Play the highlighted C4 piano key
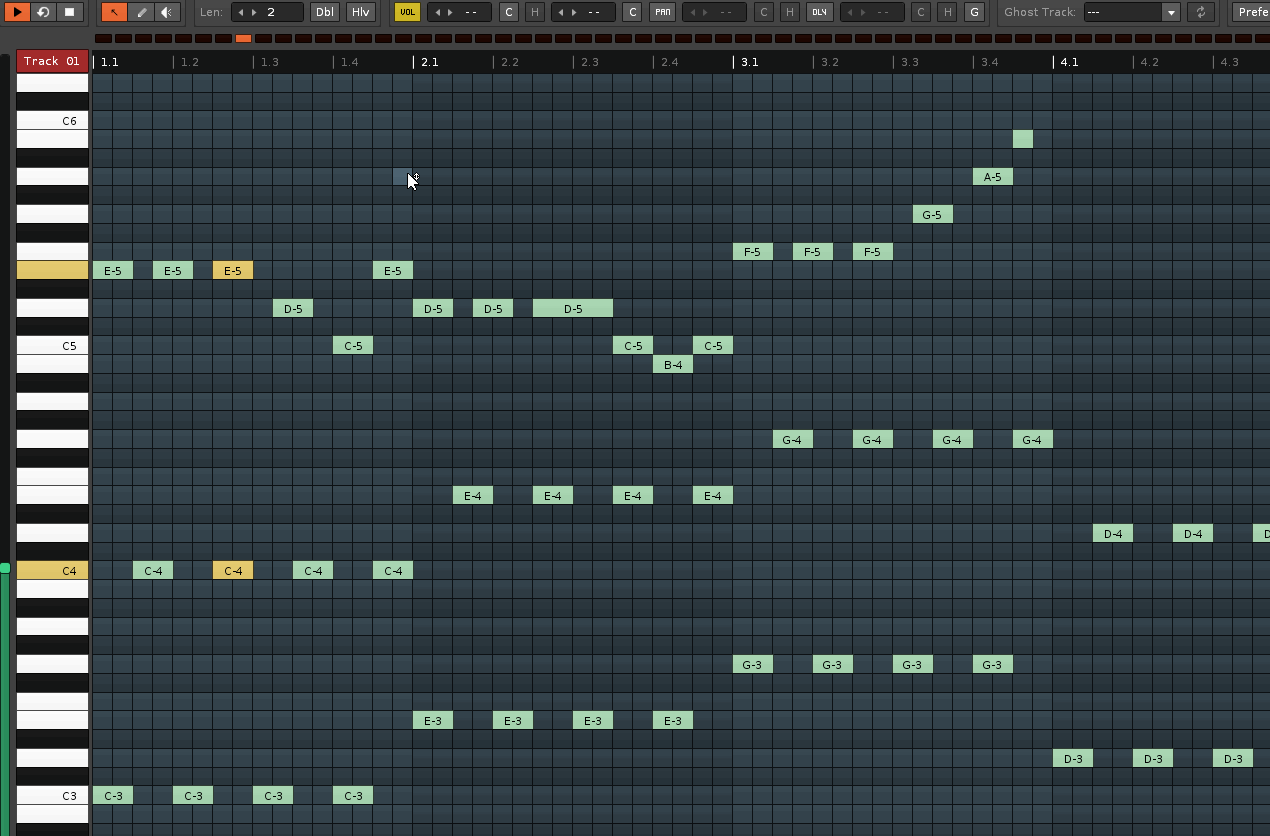Image resolution: width=1270 pixels, height=836 pixels. 52,571
